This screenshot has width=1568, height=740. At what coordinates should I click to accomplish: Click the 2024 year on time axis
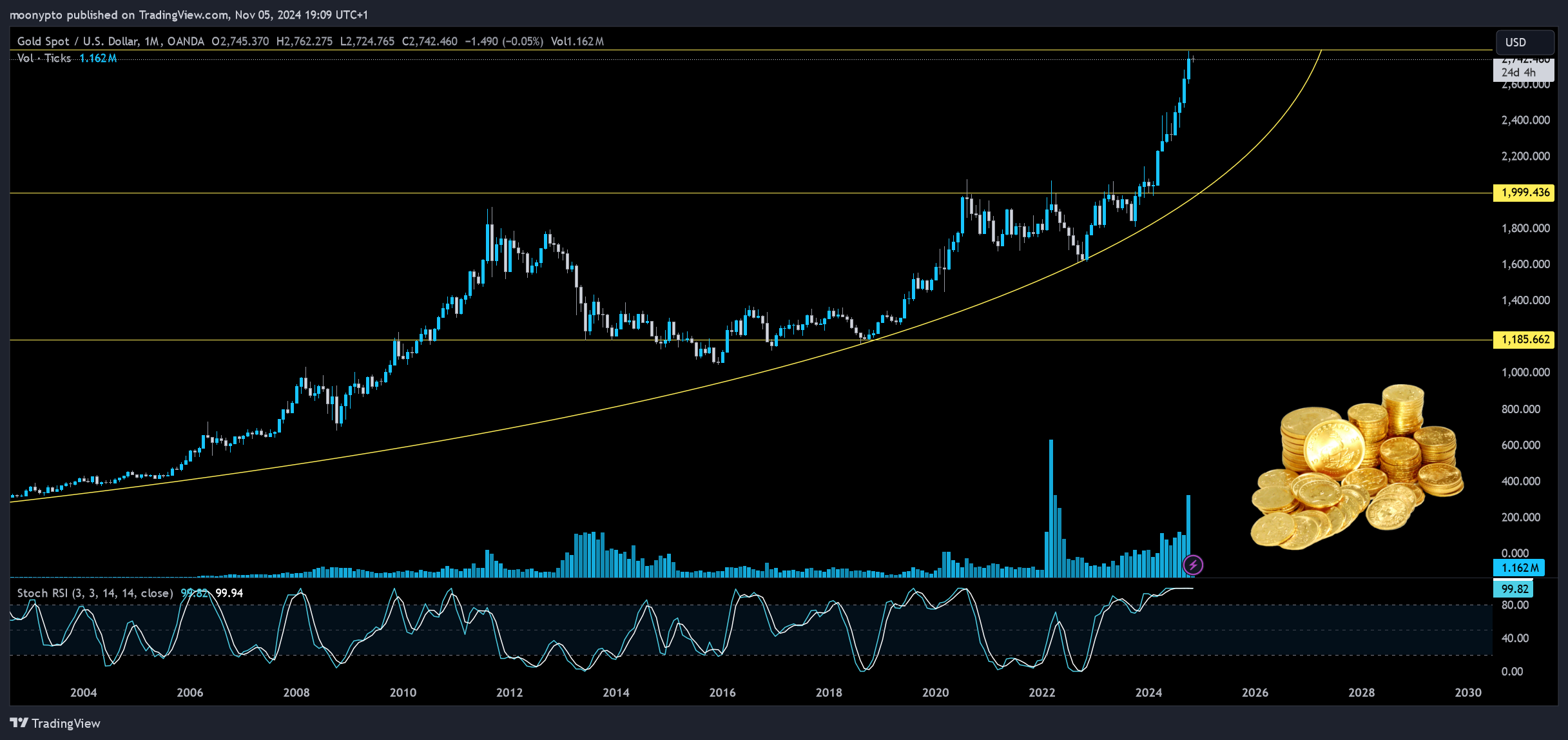pos(1148,693)
